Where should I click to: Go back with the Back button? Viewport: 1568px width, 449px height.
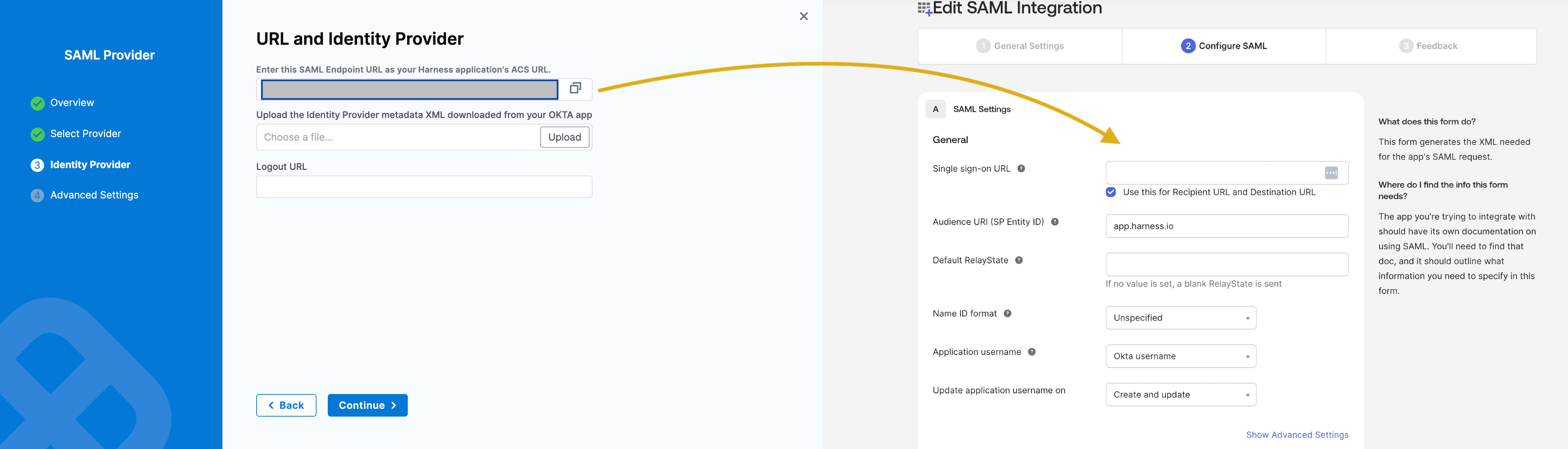[x=286, y=405]
